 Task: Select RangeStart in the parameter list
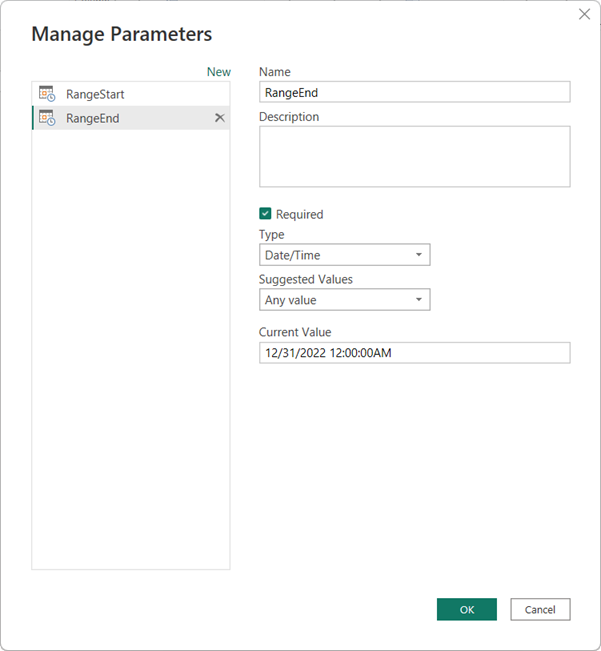(x=131, y=94)
